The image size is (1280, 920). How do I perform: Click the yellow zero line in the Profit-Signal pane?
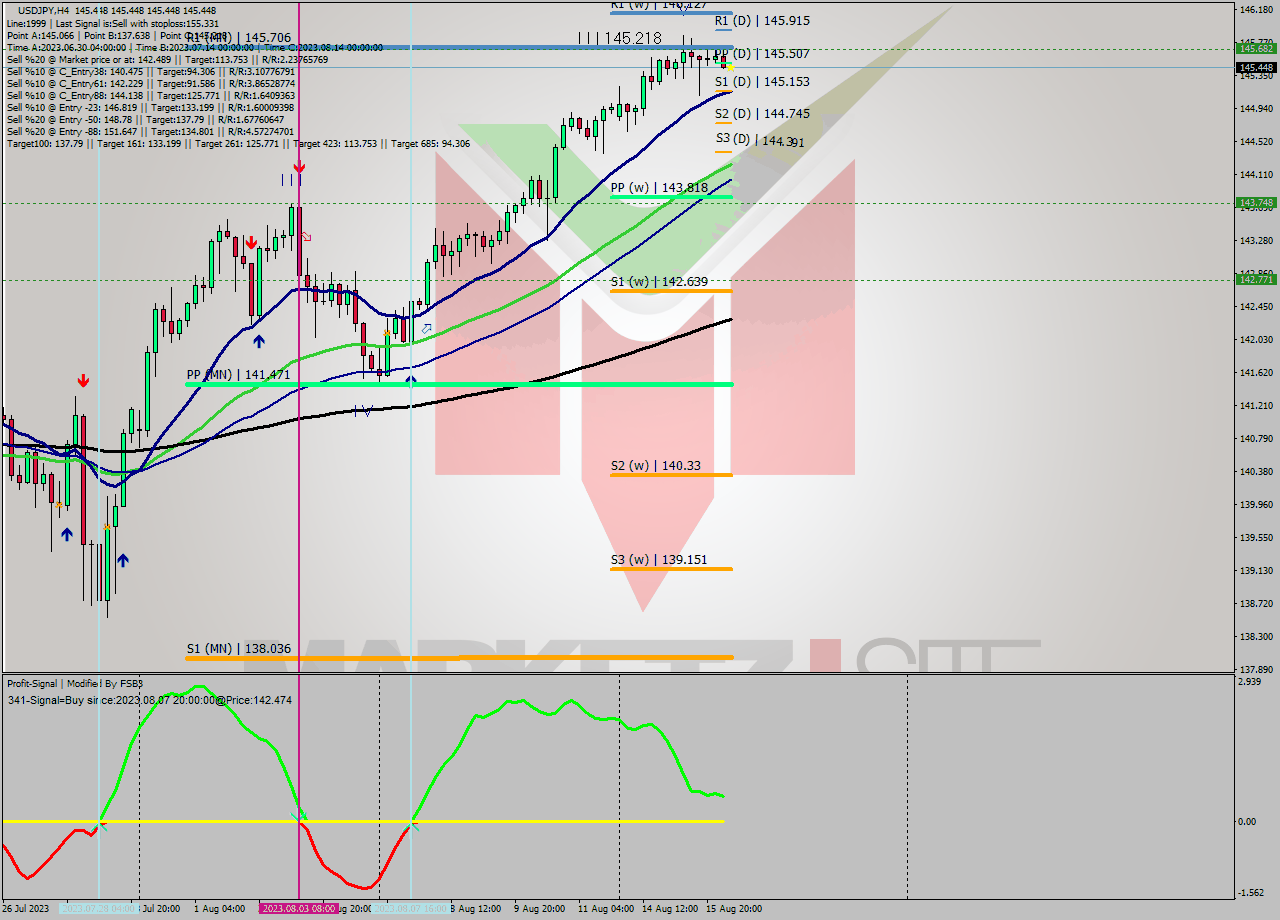coord(550,823)
